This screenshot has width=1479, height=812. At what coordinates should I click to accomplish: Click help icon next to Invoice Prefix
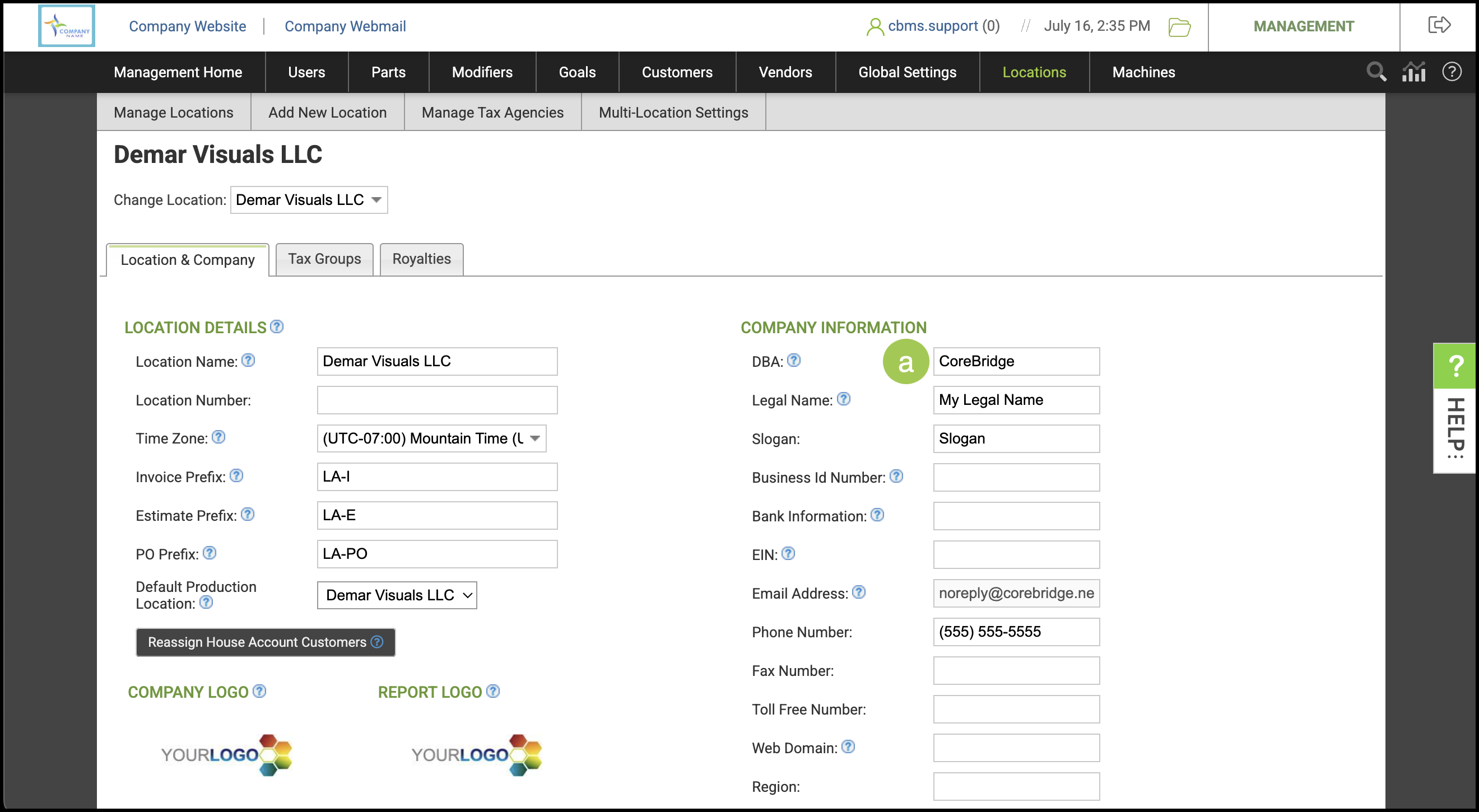[236, 476]
